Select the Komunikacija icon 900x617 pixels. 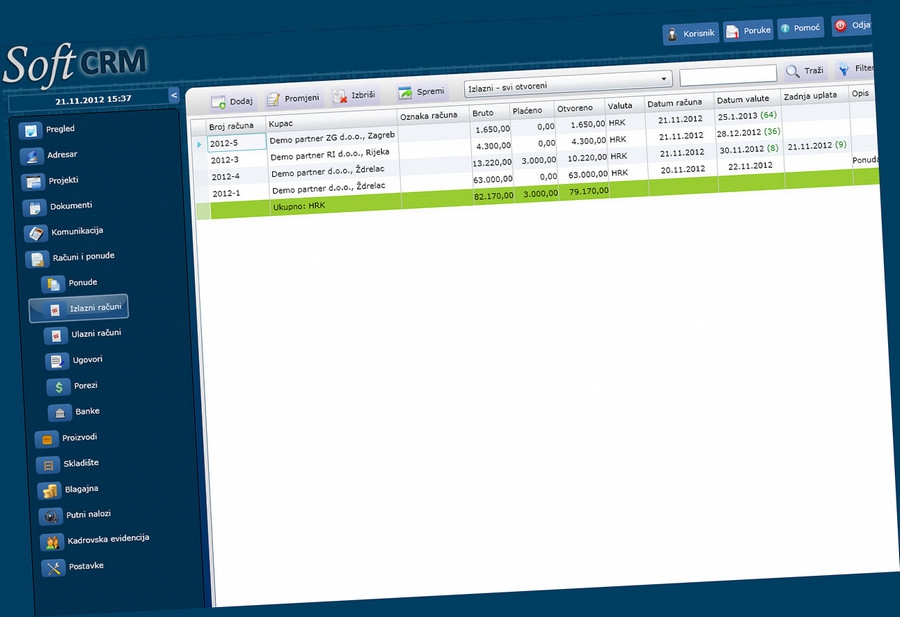[36, 234]
